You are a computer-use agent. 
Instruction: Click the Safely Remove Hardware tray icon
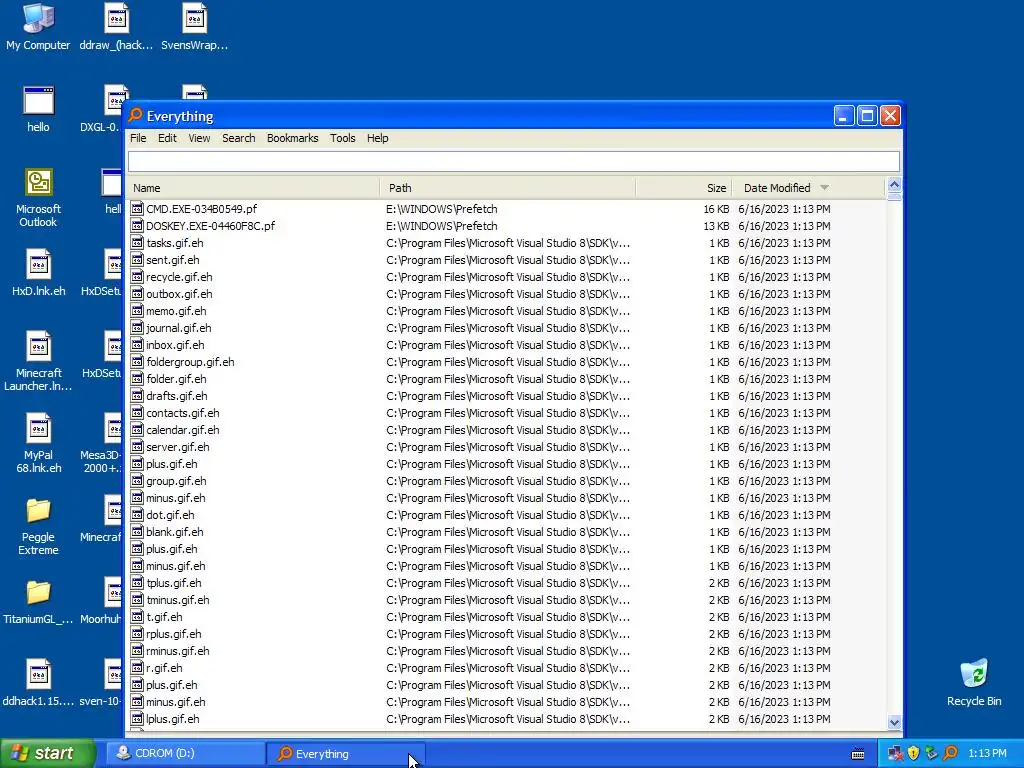point(932,753)
